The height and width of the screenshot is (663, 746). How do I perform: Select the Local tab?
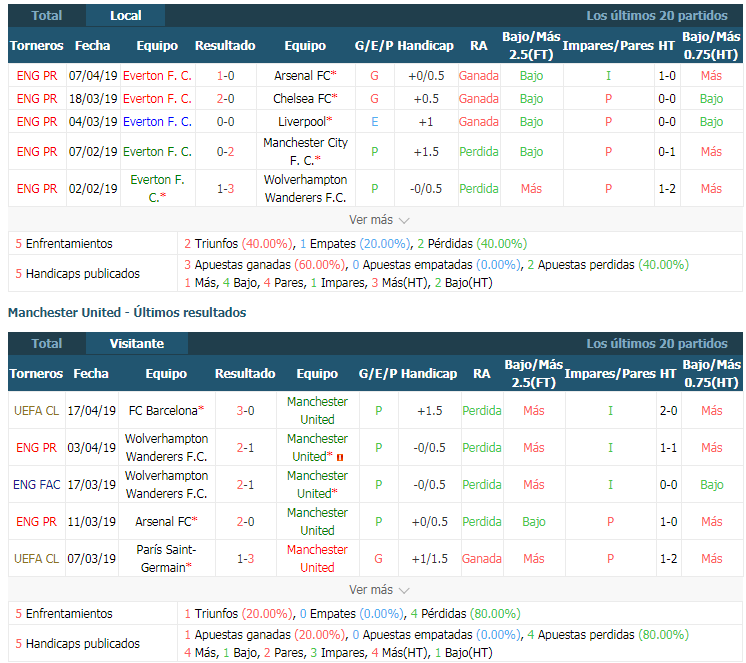126,16
